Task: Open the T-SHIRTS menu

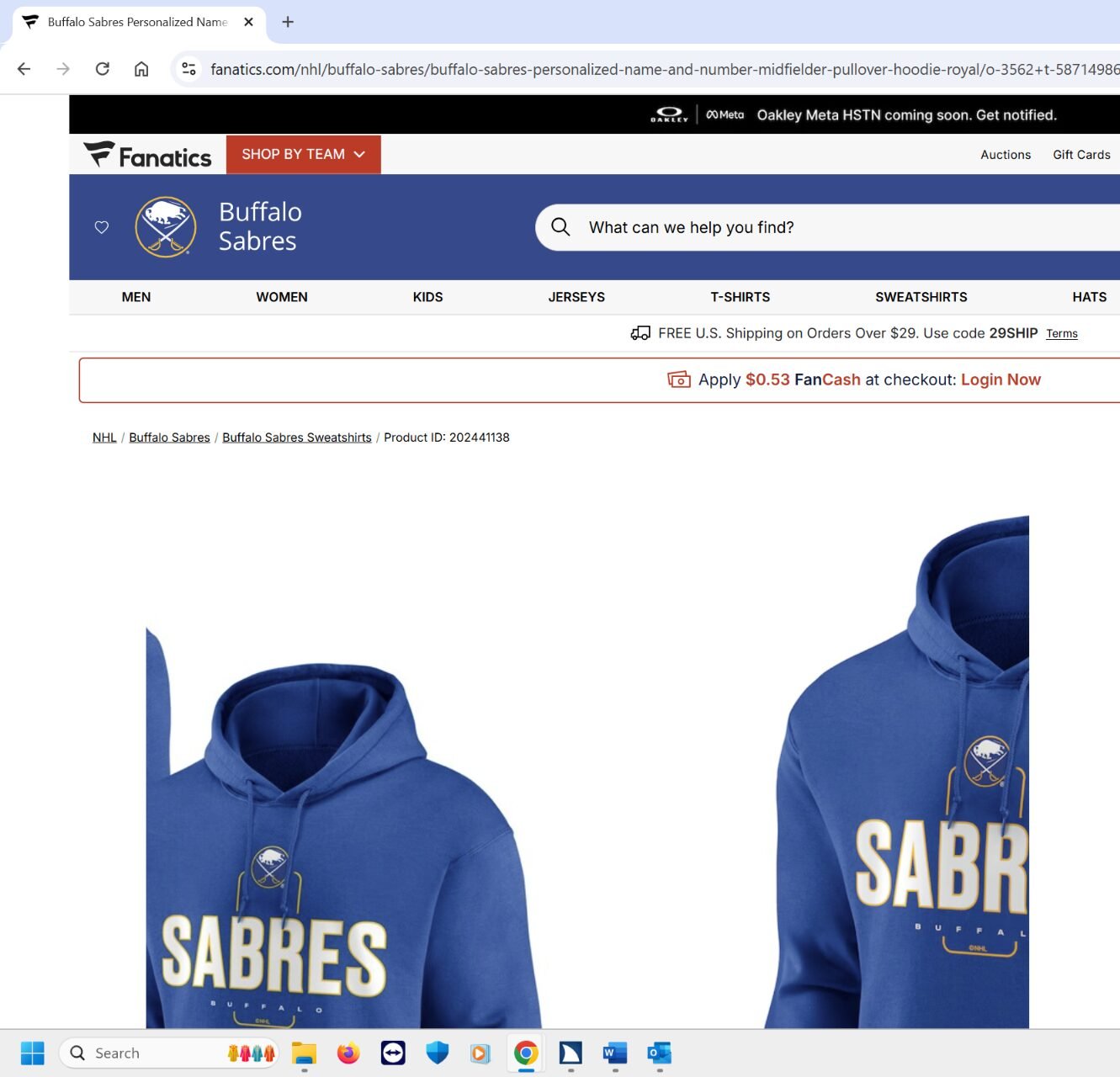Action: pos(740,297)
